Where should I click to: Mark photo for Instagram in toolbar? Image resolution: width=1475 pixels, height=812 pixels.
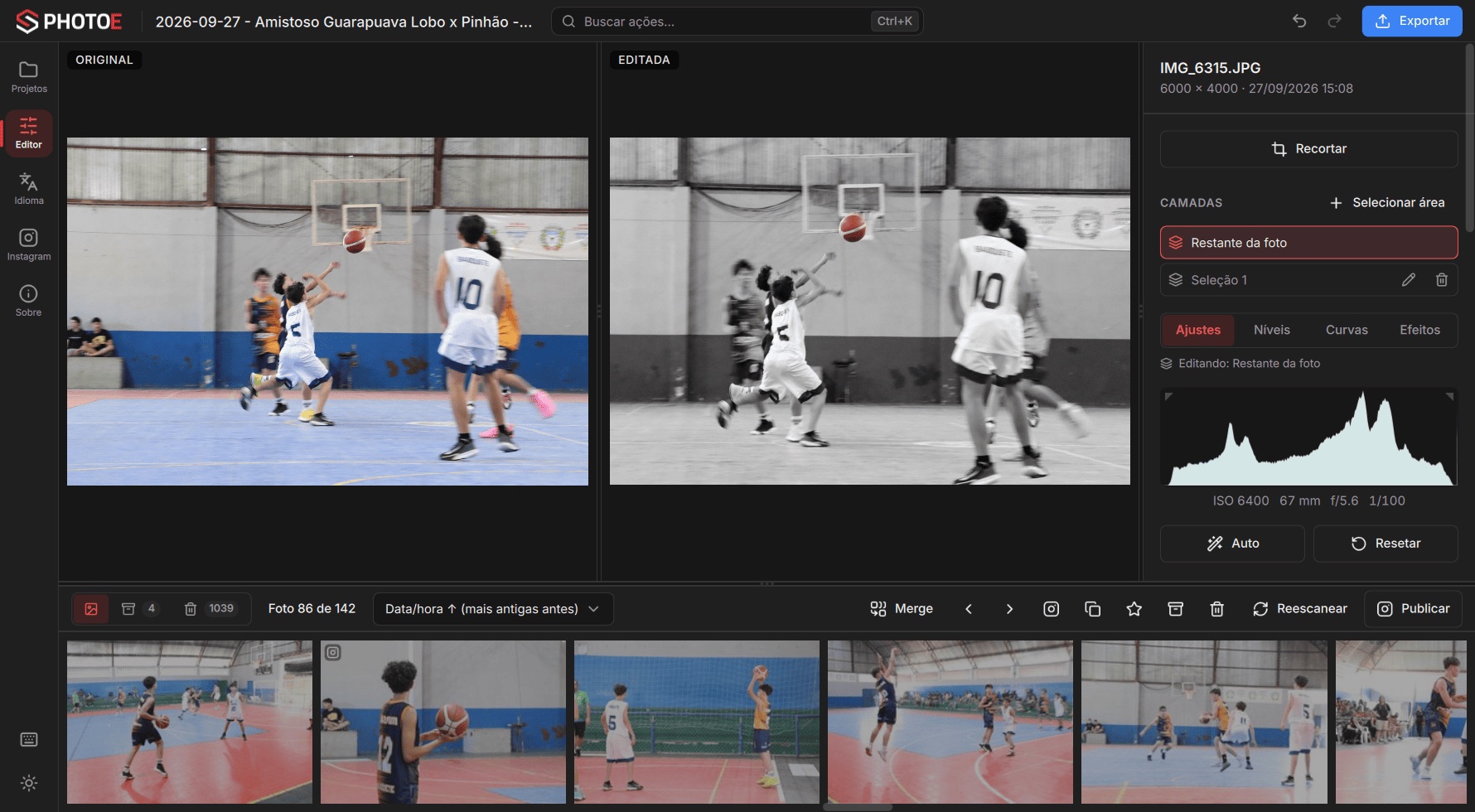click(1051, 609)
